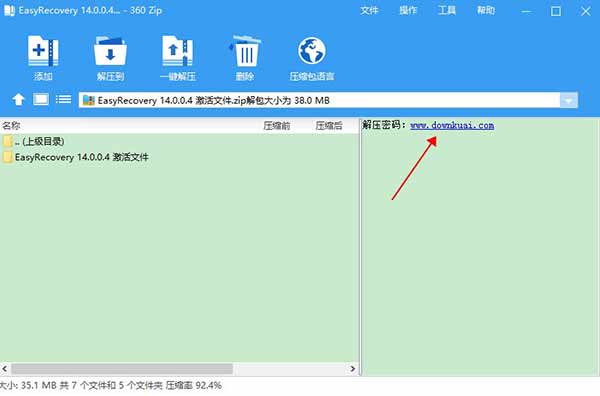Click the archive path address field

(x=320, y=100)
